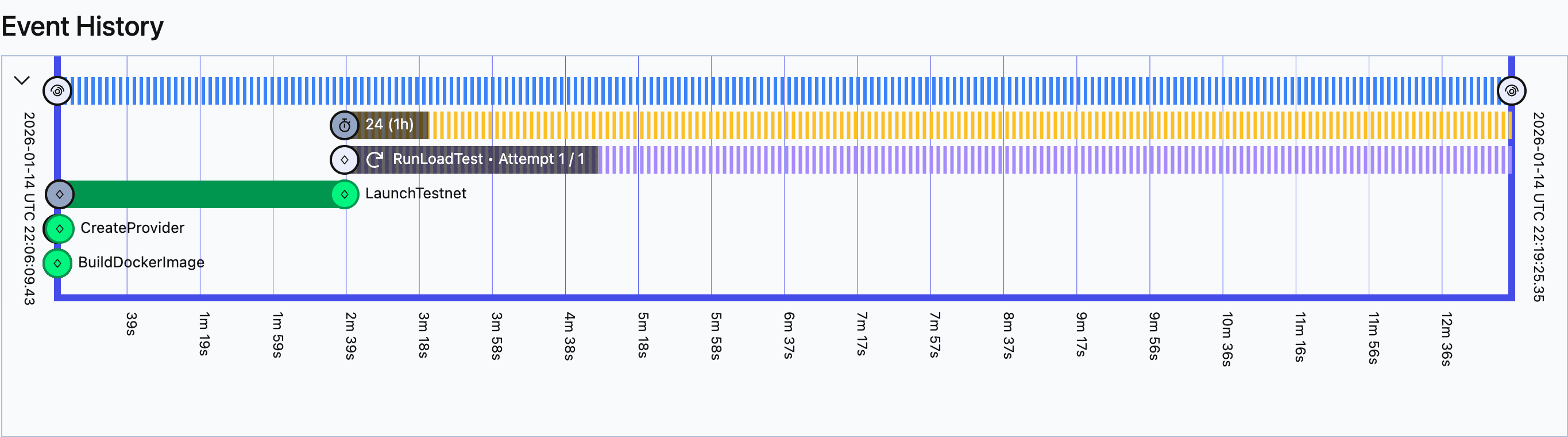Click the retry arrow icon beside RunLoadTest

coord(374,160)
